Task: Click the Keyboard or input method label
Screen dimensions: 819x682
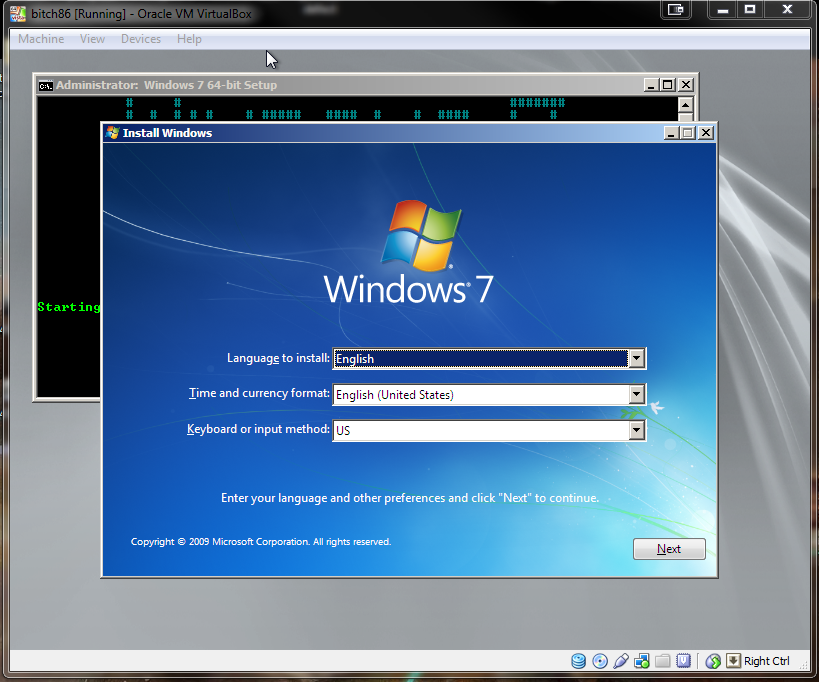Action: pos(258,429)
